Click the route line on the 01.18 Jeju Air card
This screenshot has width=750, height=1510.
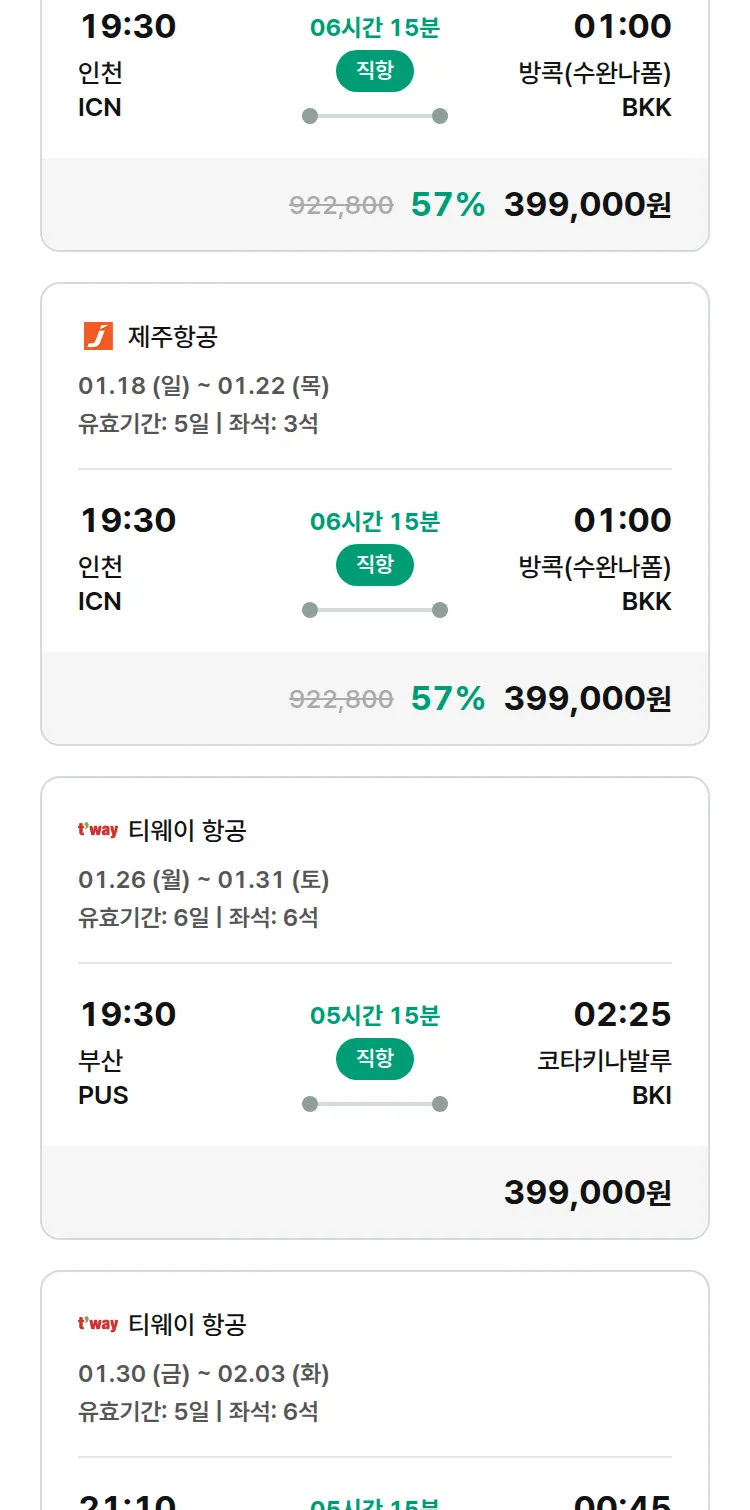coord(375,610)
